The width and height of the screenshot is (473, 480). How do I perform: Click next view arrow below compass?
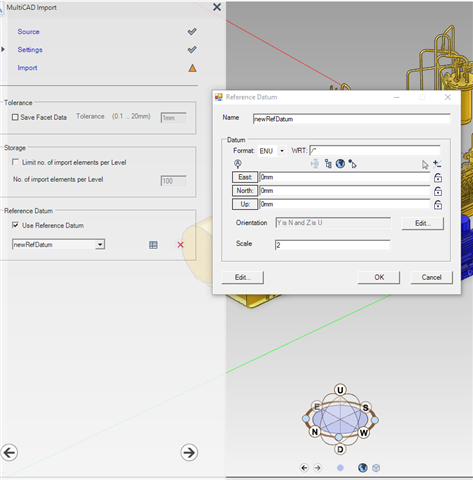[x=318, y=468]
